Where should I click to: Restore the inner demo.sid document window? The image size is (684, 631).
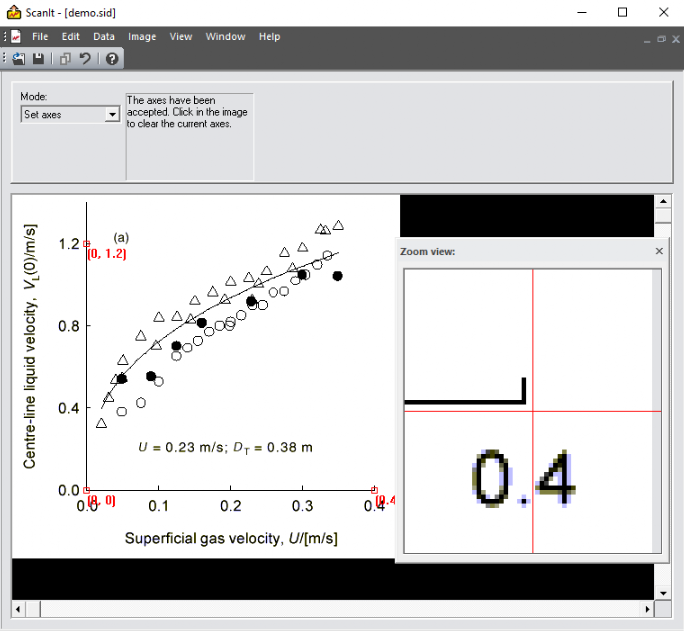pyautogui.click(x=661, y=39)
